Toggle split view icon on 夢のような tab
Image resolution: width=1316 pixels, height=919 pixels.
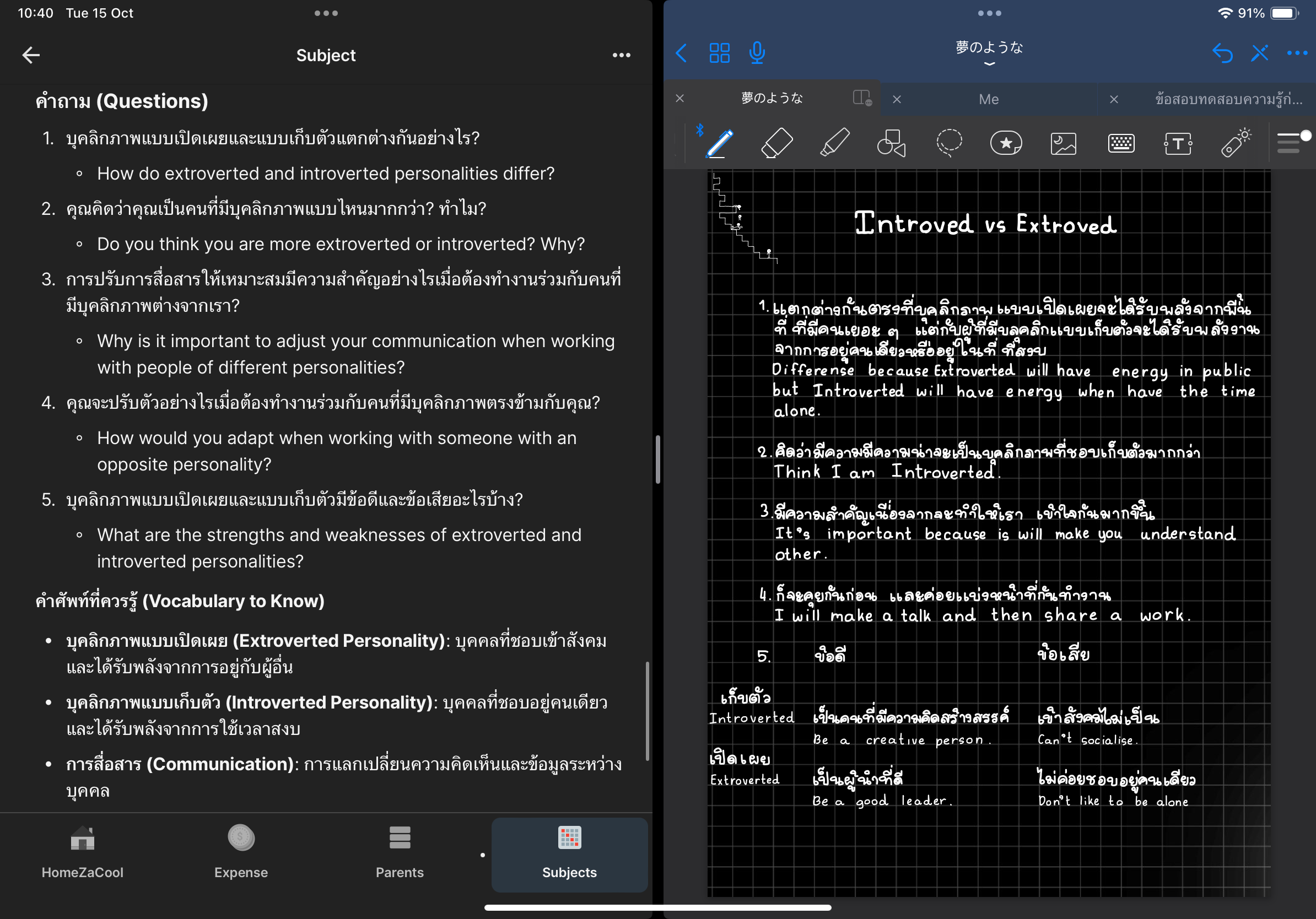pos(861,98)
